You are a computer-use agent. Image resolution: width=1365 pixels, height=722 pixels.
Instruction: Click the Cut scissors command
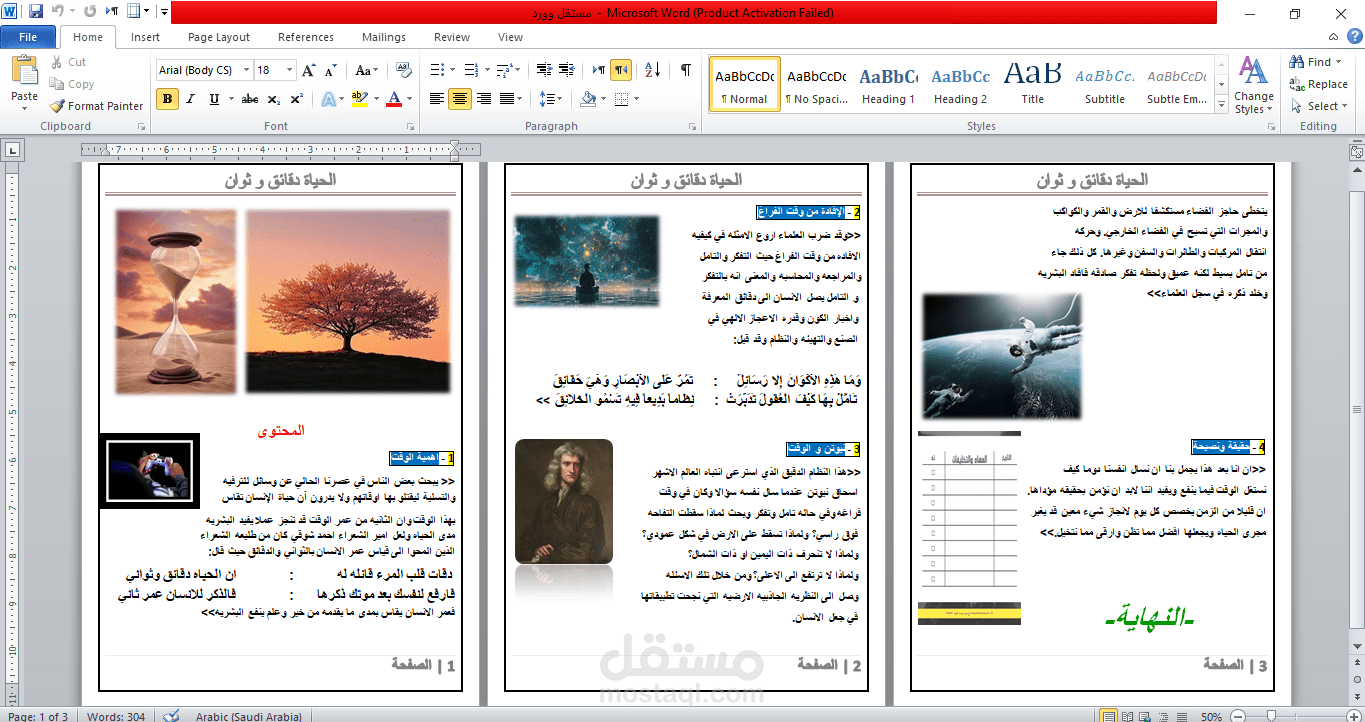click(x=68, y=62)
